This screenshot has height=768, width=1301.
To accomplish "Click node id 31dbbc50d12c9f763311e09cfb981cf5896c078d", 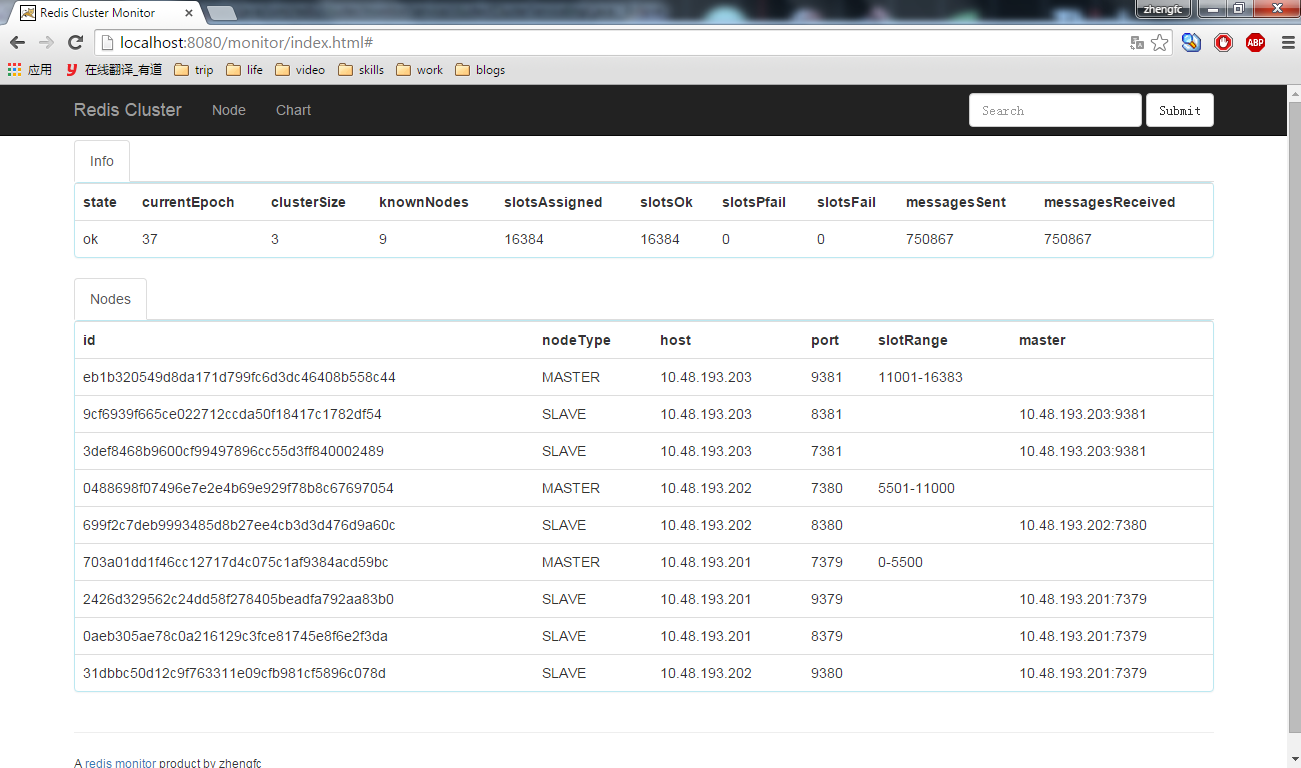I will pos(234,673).
